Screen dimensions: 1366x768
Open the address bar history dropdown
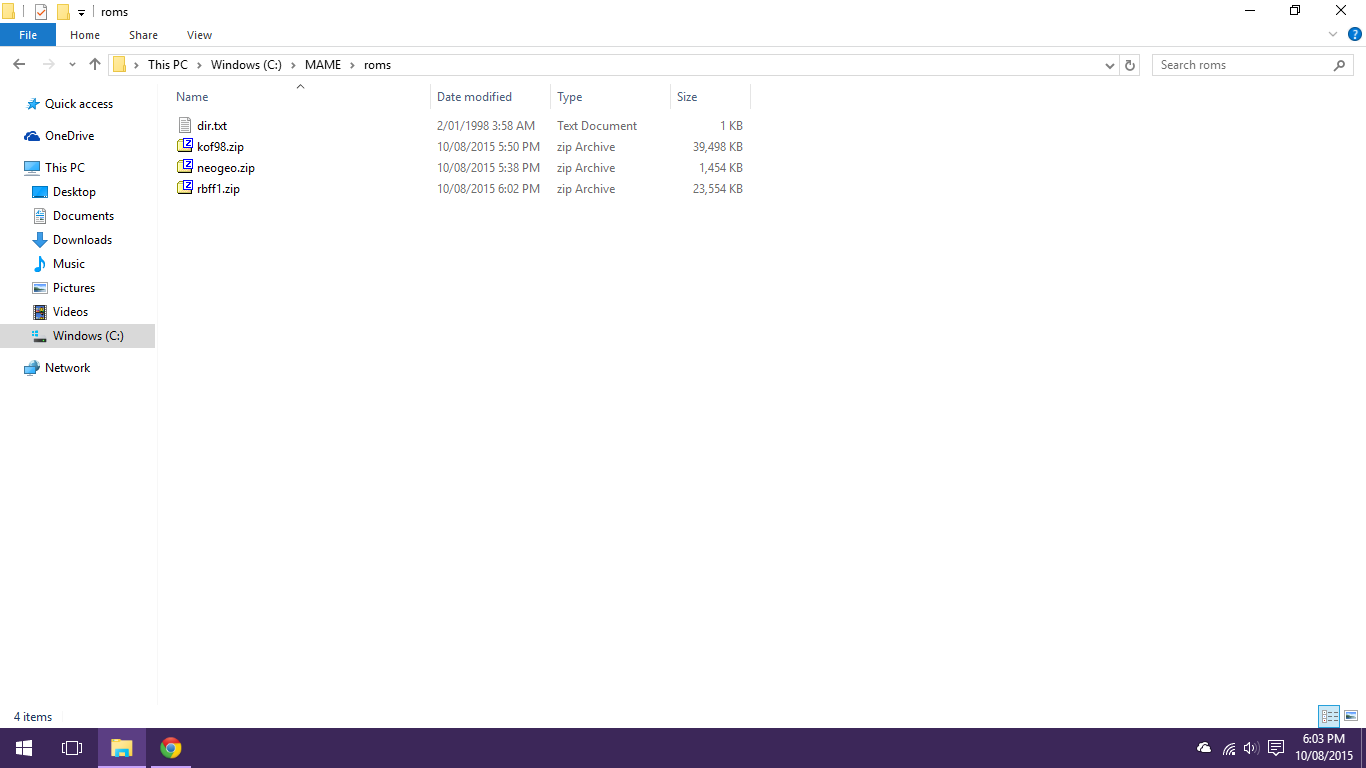point(1110,65)
